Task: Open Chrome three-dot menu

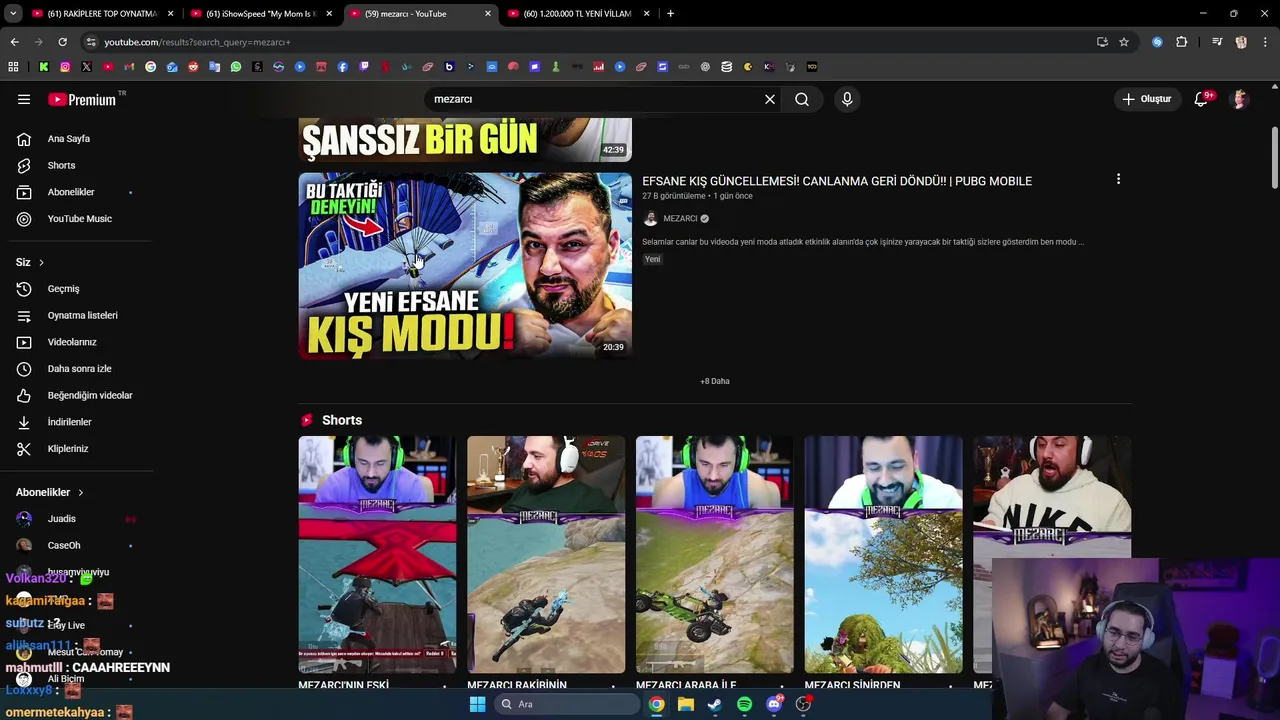Action: pos(1266,42)
